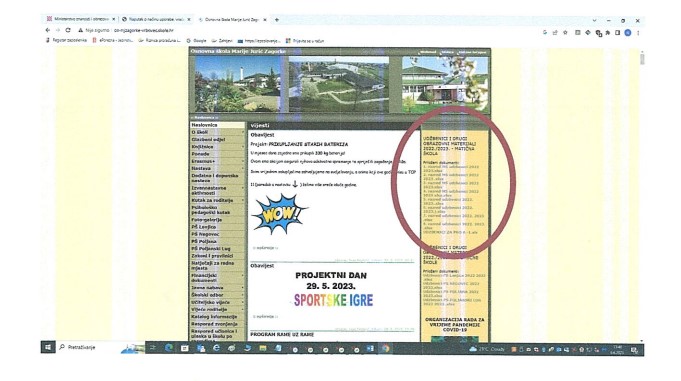Open Google Chrome from the taskbar
This screenshot has height=381, width=681.
(x=385, y=348)
